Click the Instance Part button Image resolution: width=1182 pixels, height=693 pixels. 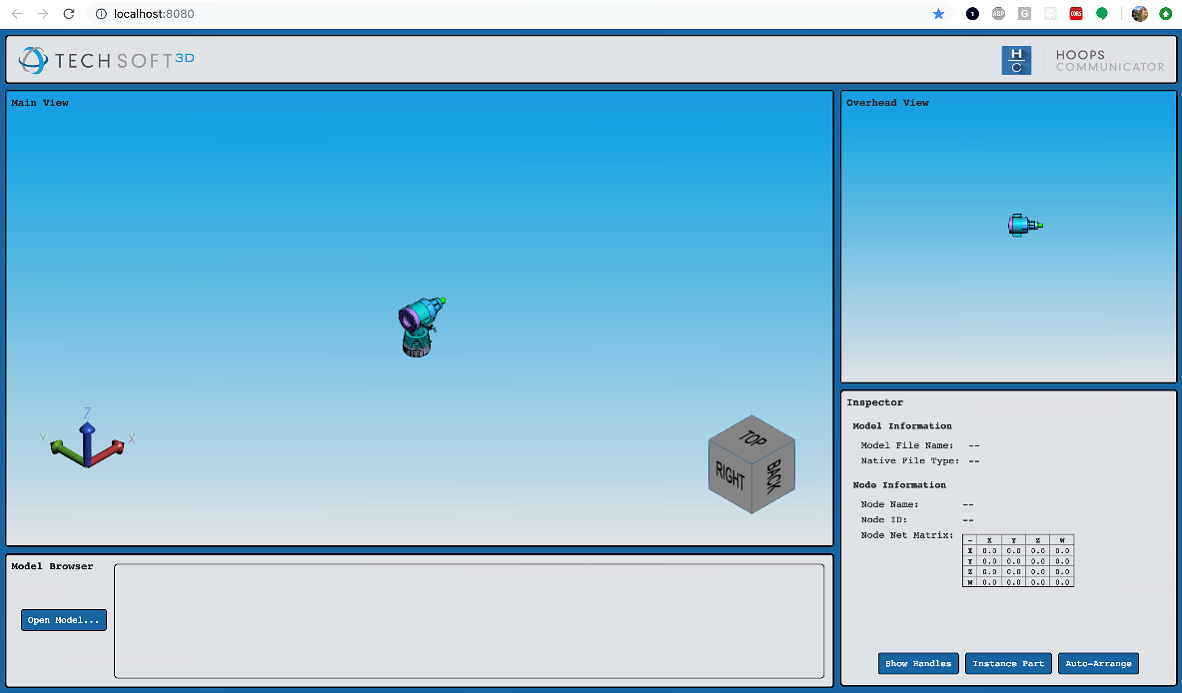pyautogui.click(x=1008, y=663)
